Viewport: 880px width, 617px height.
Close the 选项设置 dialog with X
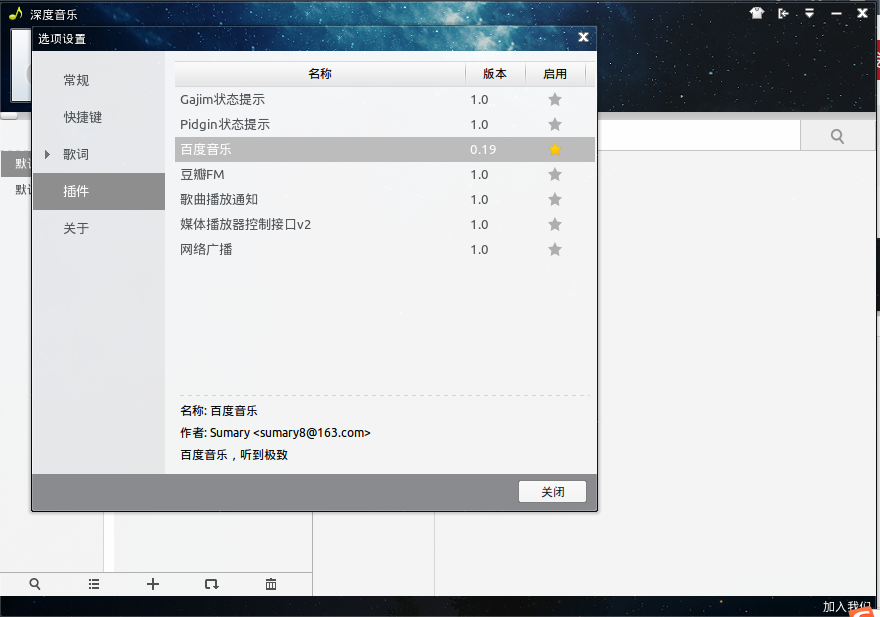(x=583, y=37)
